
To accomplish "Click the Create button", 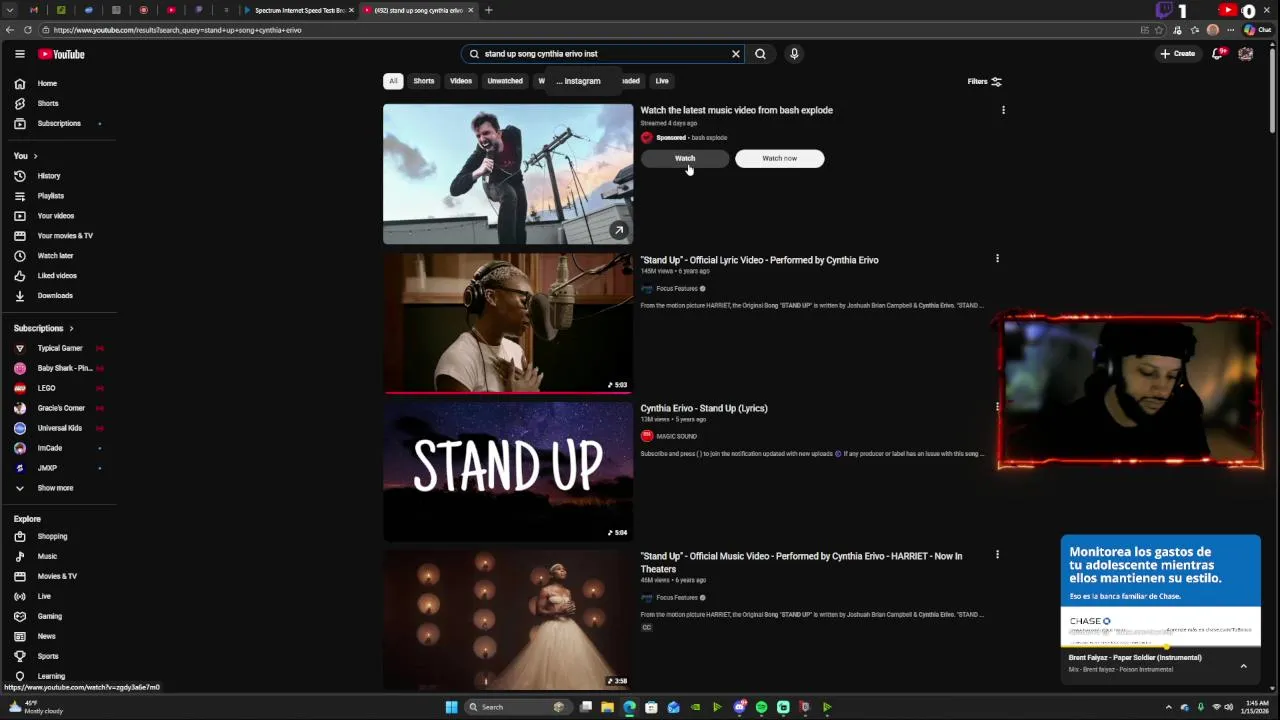I will [x=1178, y=54].
